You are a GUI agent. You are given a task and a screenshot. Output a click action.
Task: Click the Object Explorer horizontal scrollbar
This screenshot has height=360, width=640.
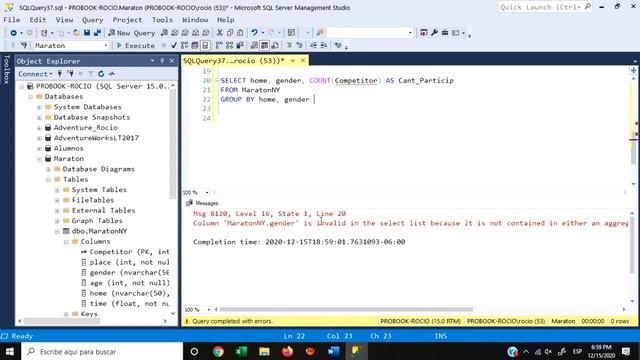click(61, 321)
